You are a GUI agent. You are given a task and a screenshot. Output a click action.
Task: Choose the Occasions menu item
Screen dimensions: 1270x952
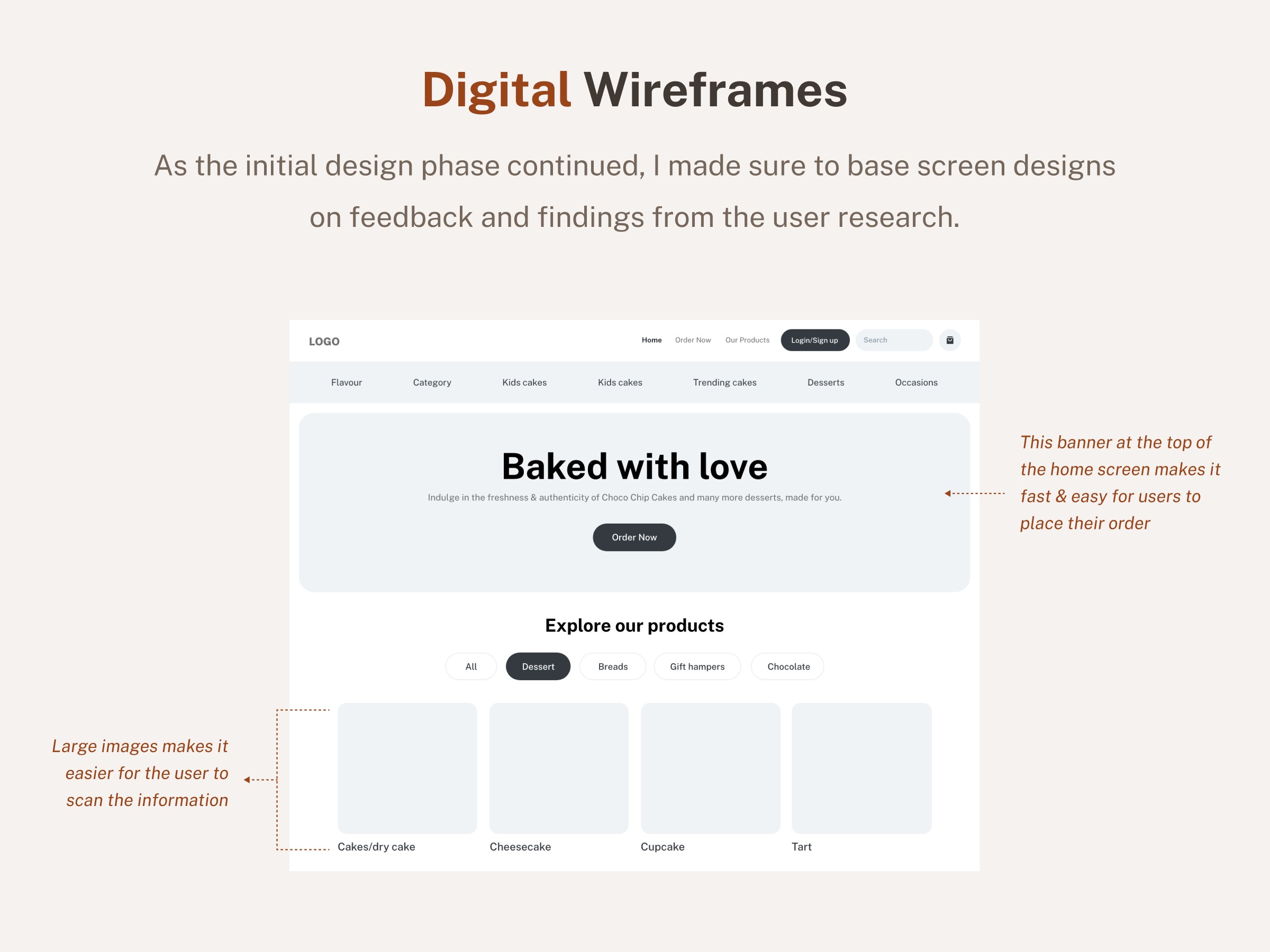pos(916,382)
